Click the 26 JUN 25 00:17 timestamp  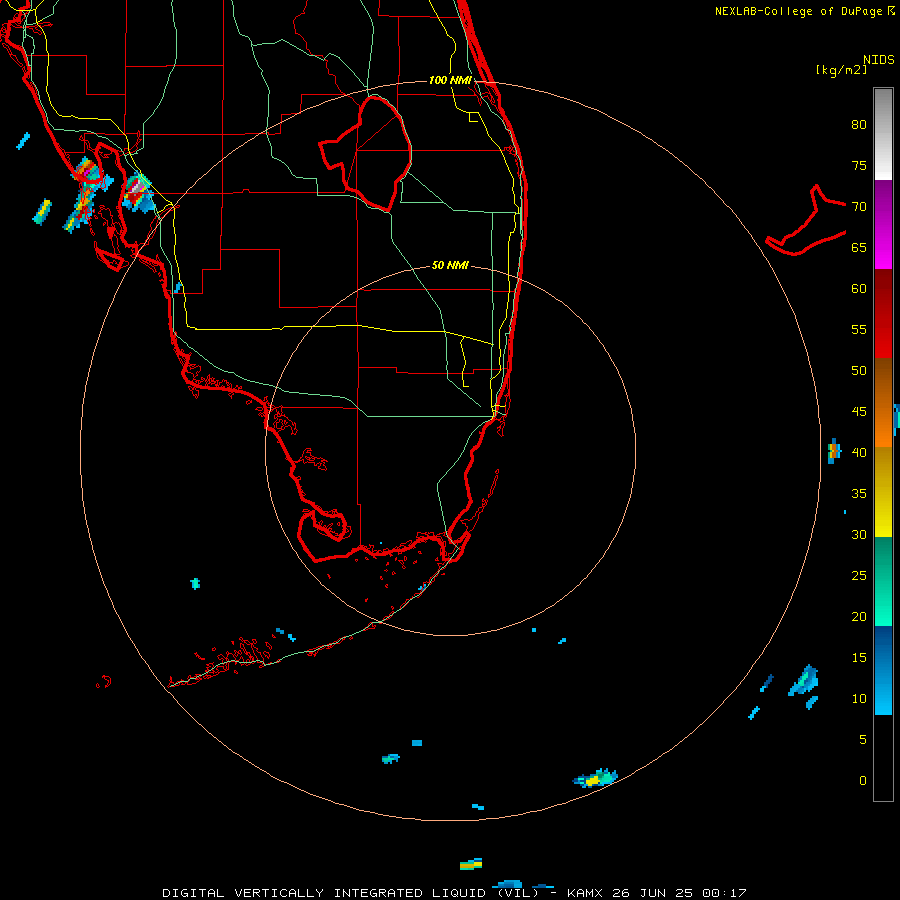click(x=679, y=893)
